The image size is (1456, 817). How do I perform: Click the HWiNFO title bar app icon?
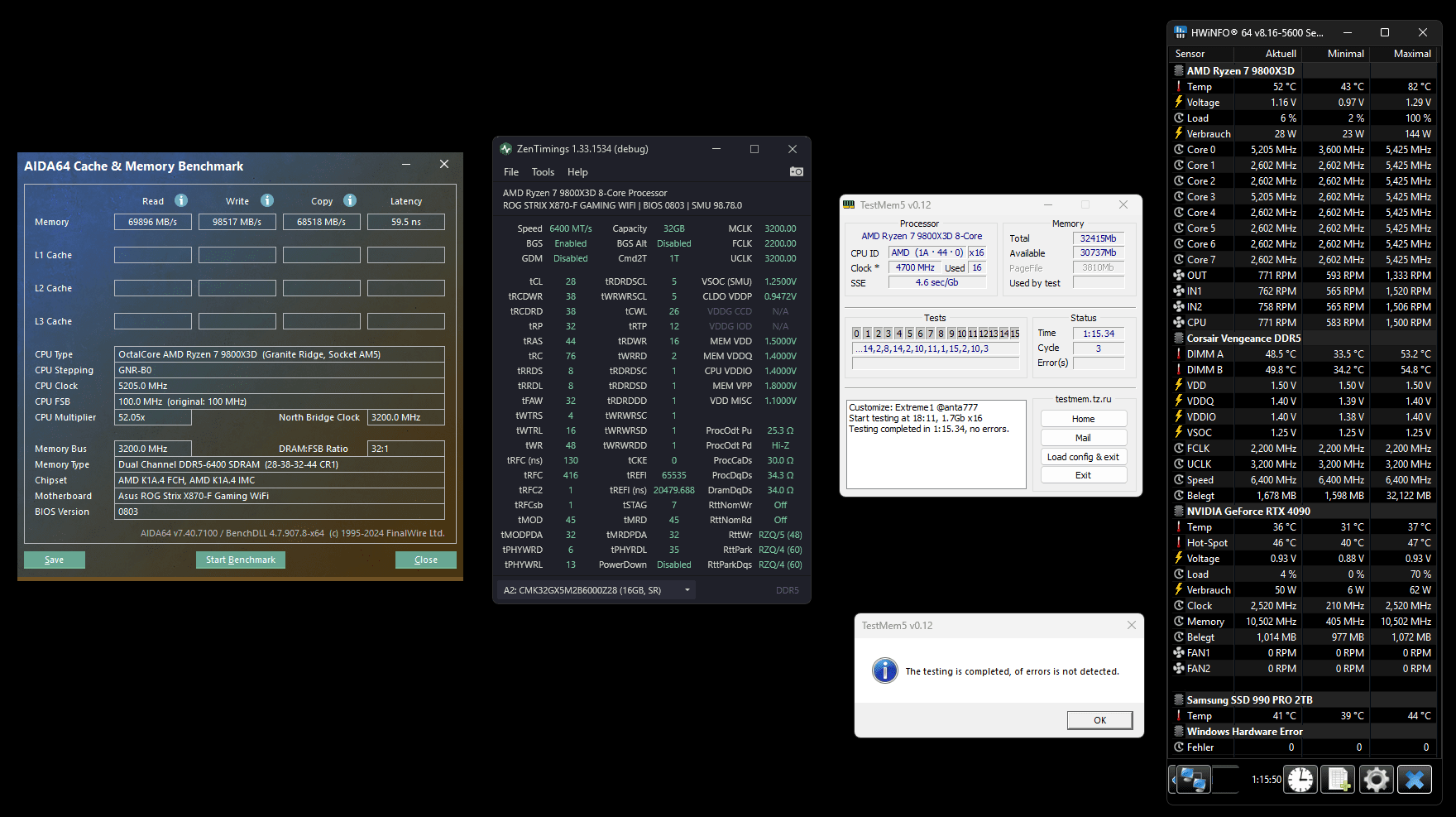[1181, 32]
